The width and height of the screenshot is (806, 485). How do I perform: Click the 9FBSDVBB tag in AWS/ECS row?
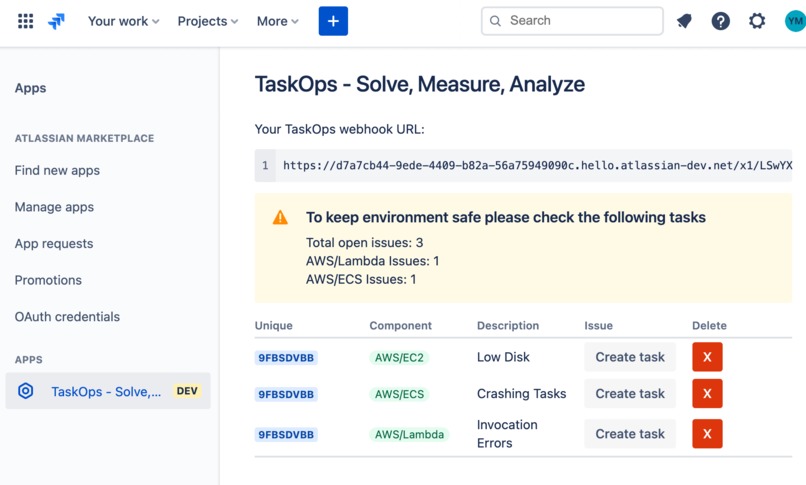[286, 394]
